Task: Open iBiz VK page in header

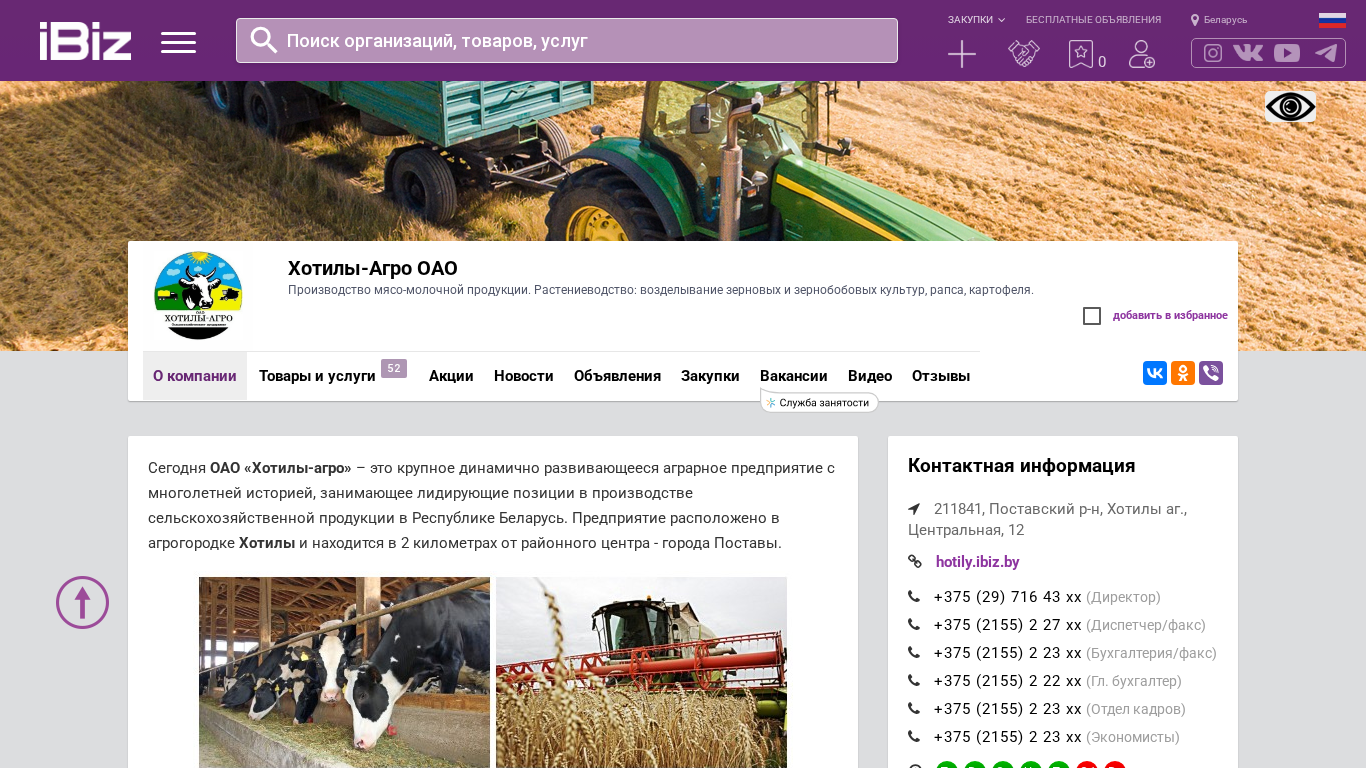Action: point(1248,53)
